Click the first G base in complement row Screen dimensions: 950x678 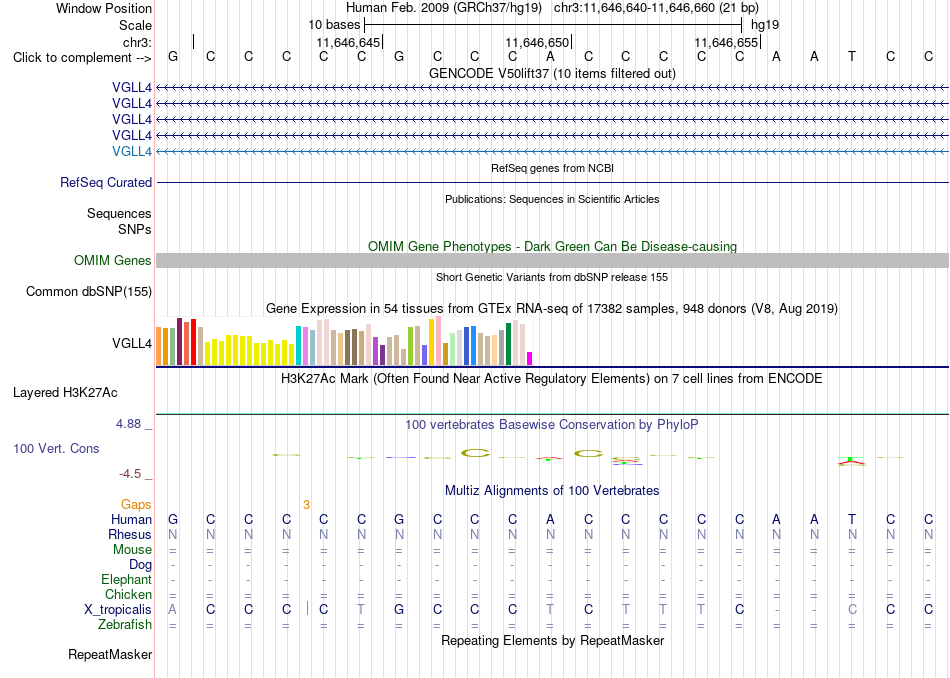pos(173,57)
